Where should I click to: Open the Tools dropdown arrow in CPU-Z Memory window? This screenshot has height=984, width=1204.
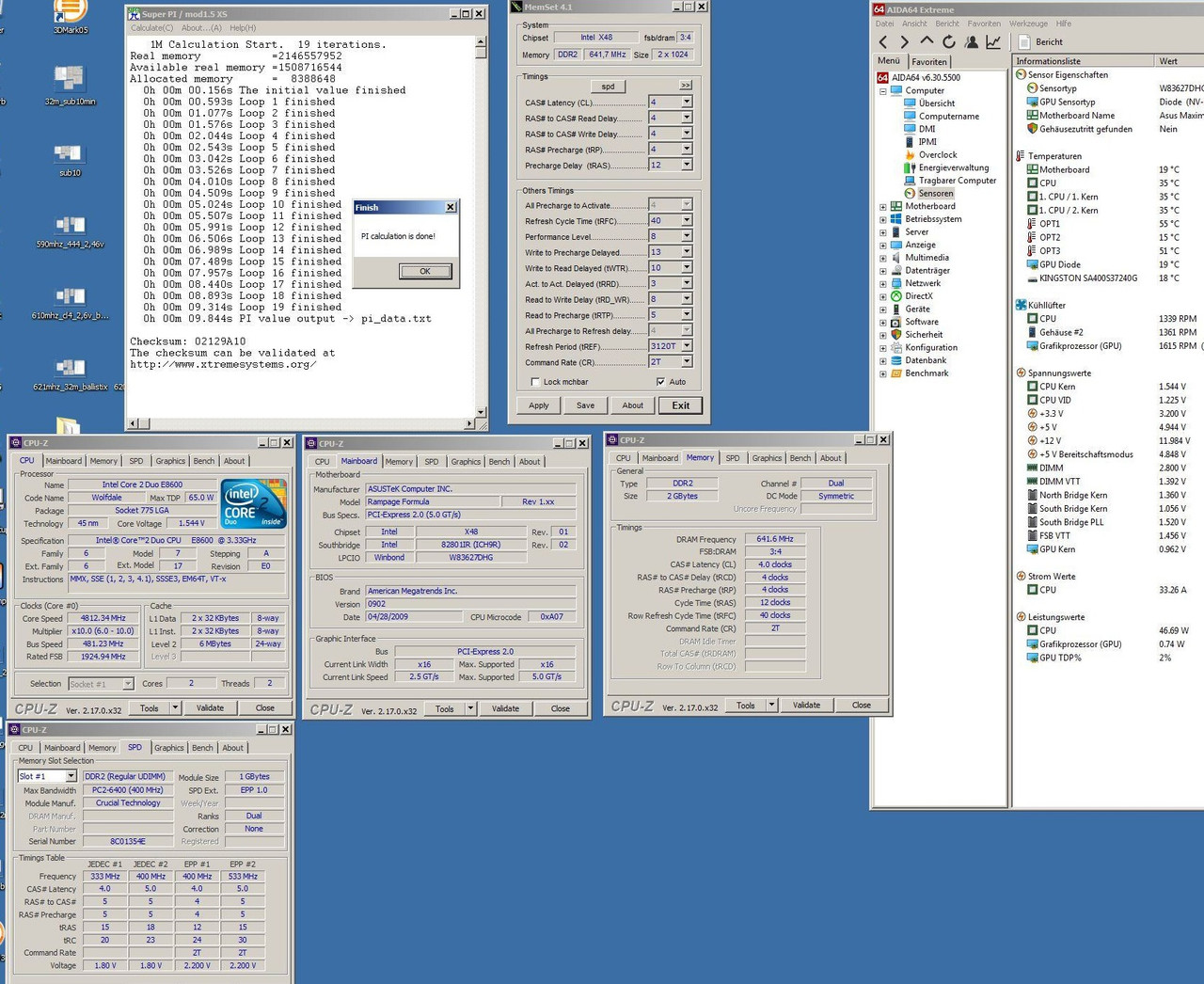[x=771, y=705]
